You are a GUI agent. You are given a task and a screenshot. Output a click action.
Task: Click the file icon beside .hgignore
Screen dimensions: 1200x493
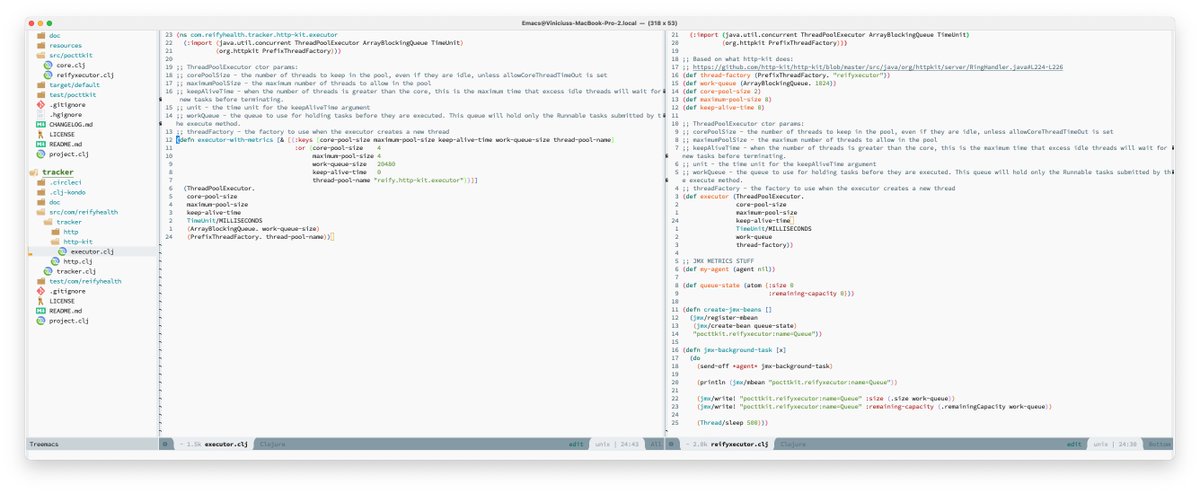tap(40, 114)
